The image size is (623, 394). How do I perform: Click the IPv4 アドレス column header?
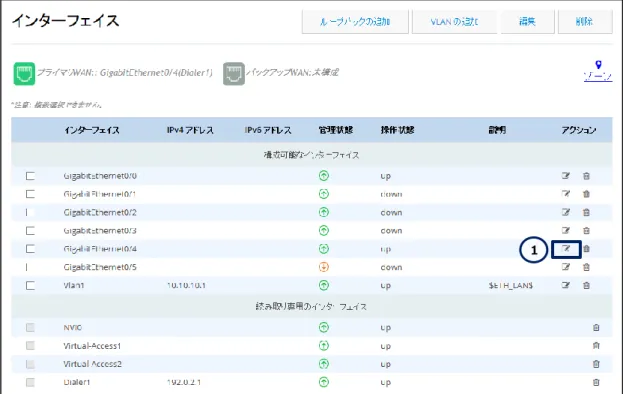point(190,130)
